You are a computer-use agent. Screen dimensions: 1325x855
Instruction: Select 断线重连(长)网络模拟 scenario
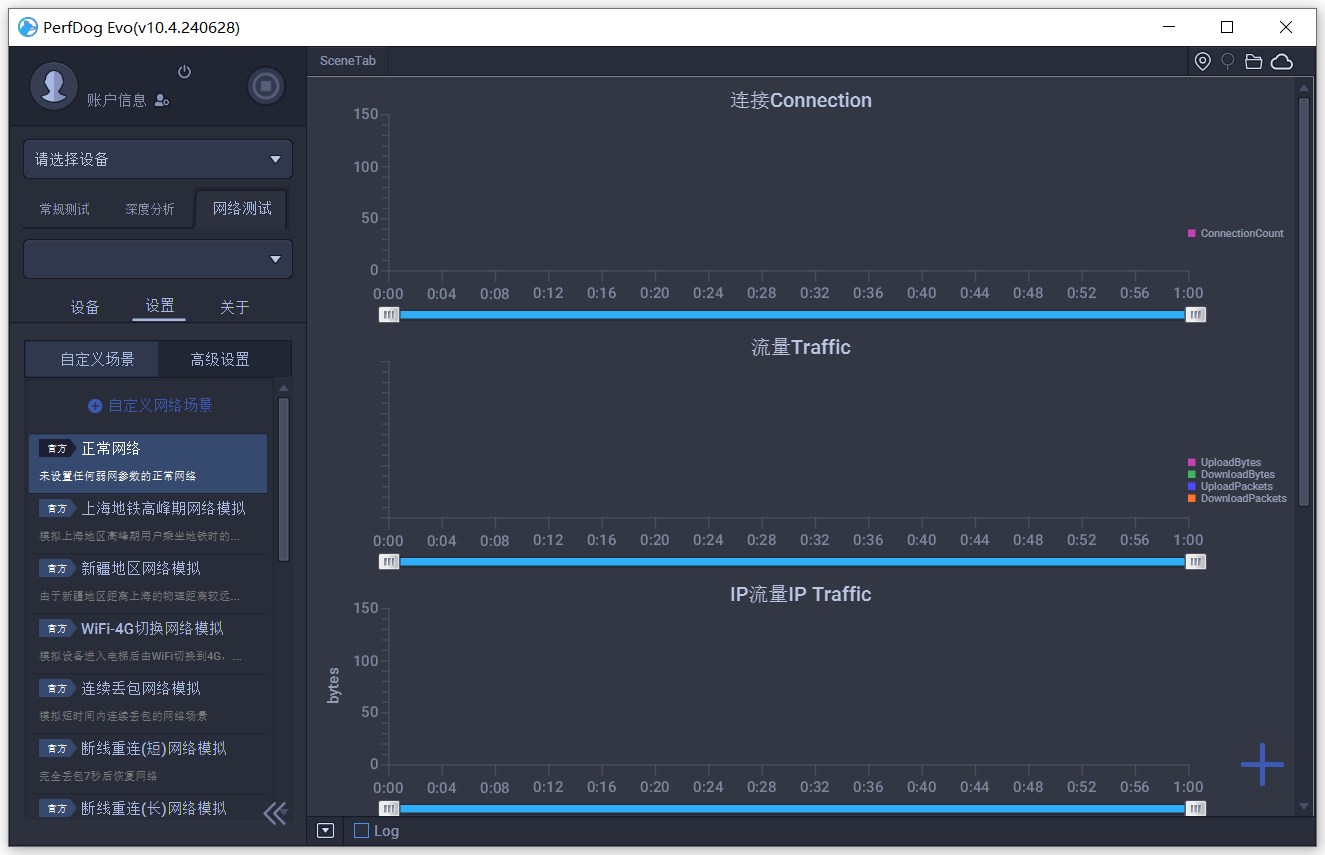click(148, 806)
